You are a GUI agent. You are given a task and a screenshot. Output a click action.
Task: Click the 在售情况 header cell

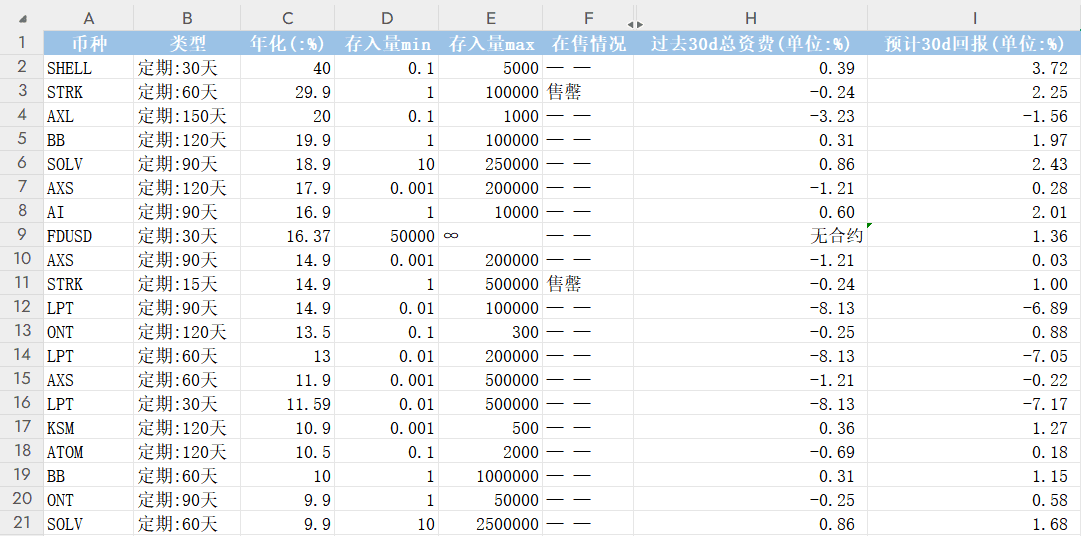588,43
